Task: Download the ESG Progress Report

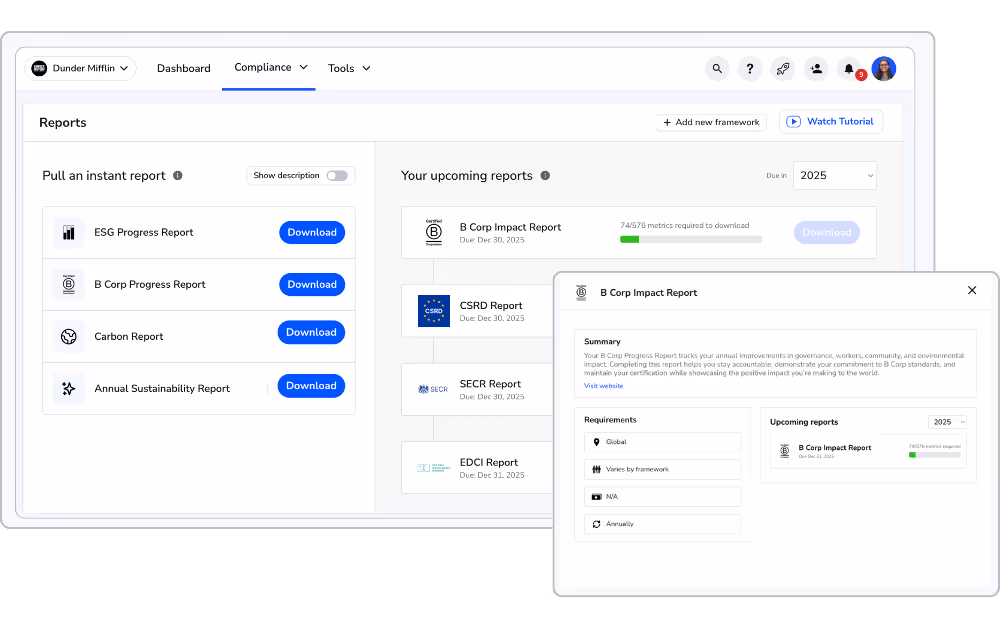Action: [312, 233]
